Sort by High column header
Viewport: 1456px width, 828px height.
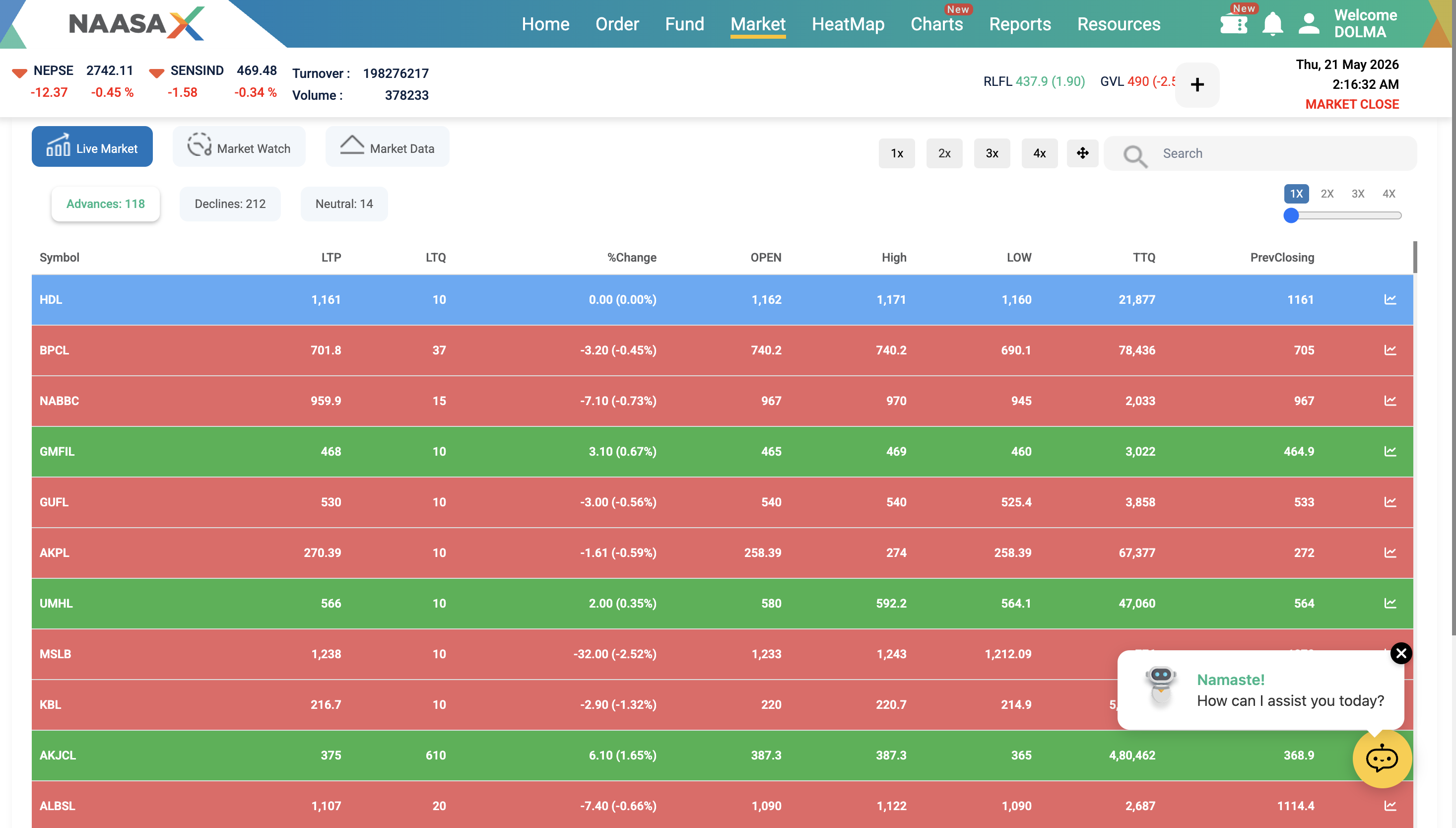[894, 258]
